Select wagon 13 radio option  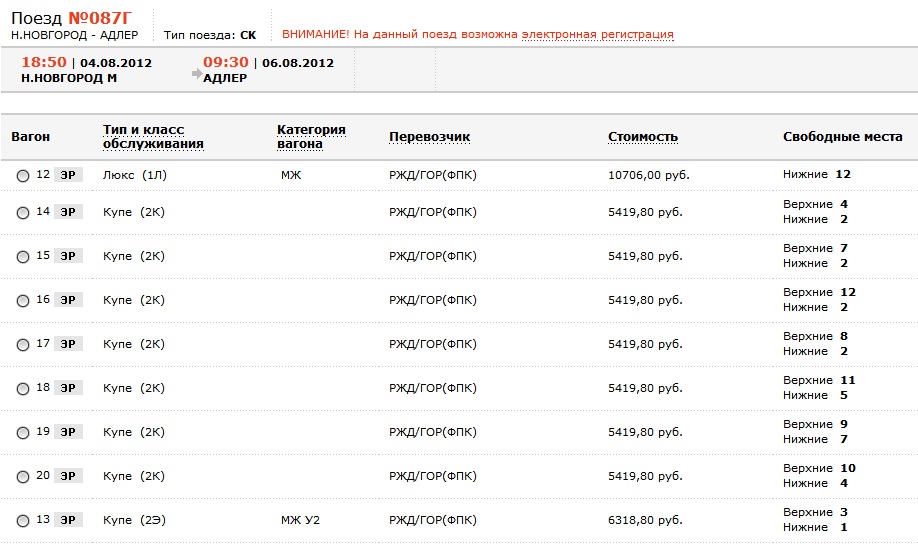23,521
